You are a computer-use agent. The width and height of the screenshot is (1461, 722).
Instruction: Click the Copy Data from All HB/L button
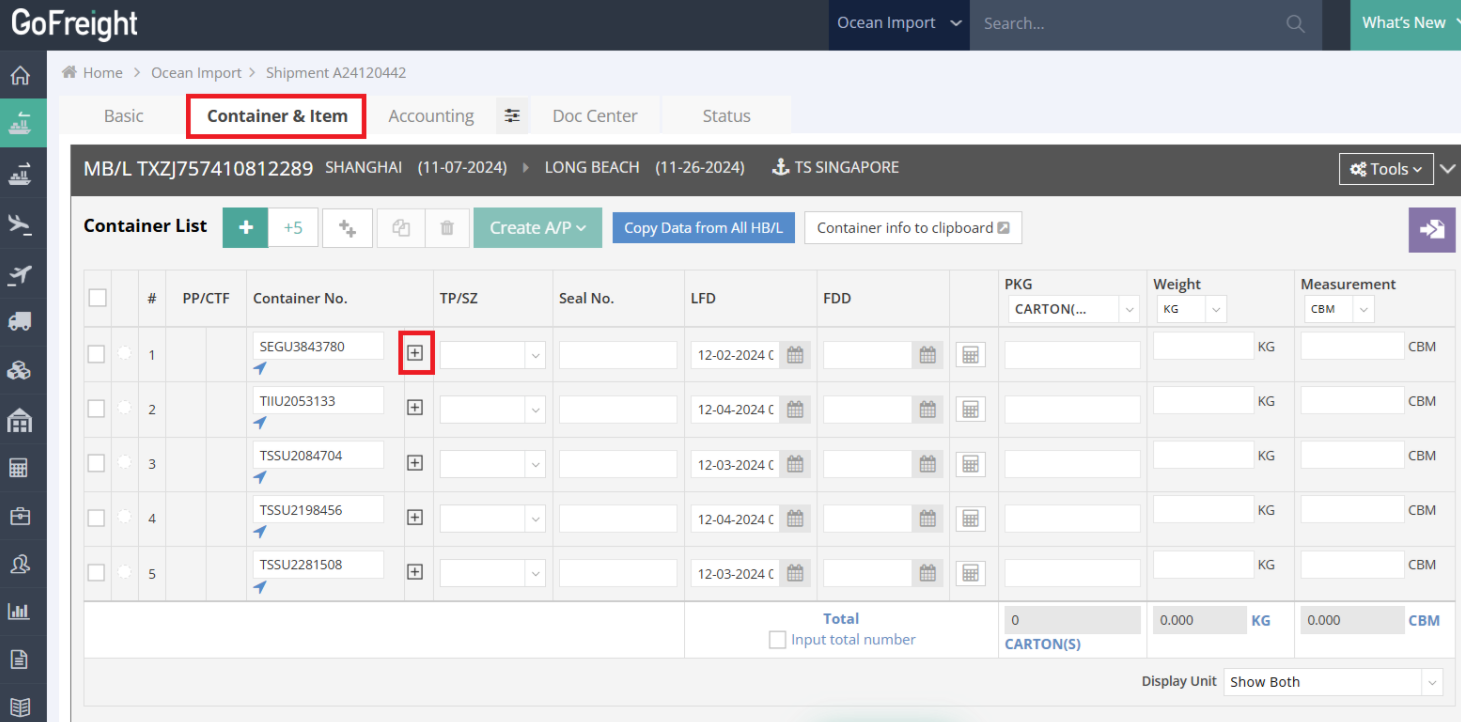[703, 227]
